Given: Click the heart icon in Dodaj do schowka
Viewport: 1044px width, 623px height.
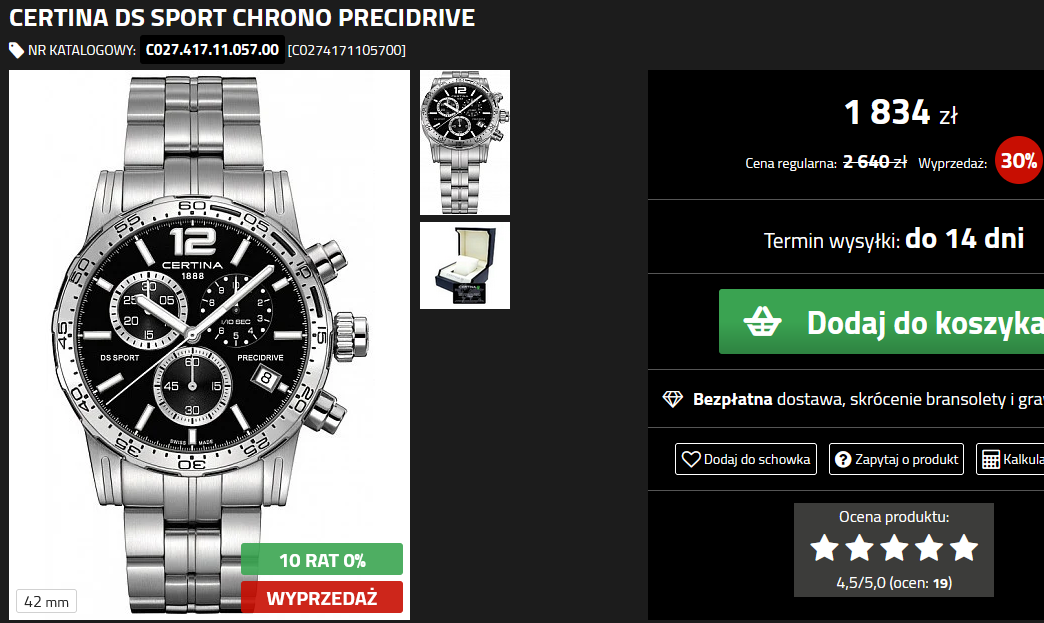Looking at the screenshot, I should (691, 459).
